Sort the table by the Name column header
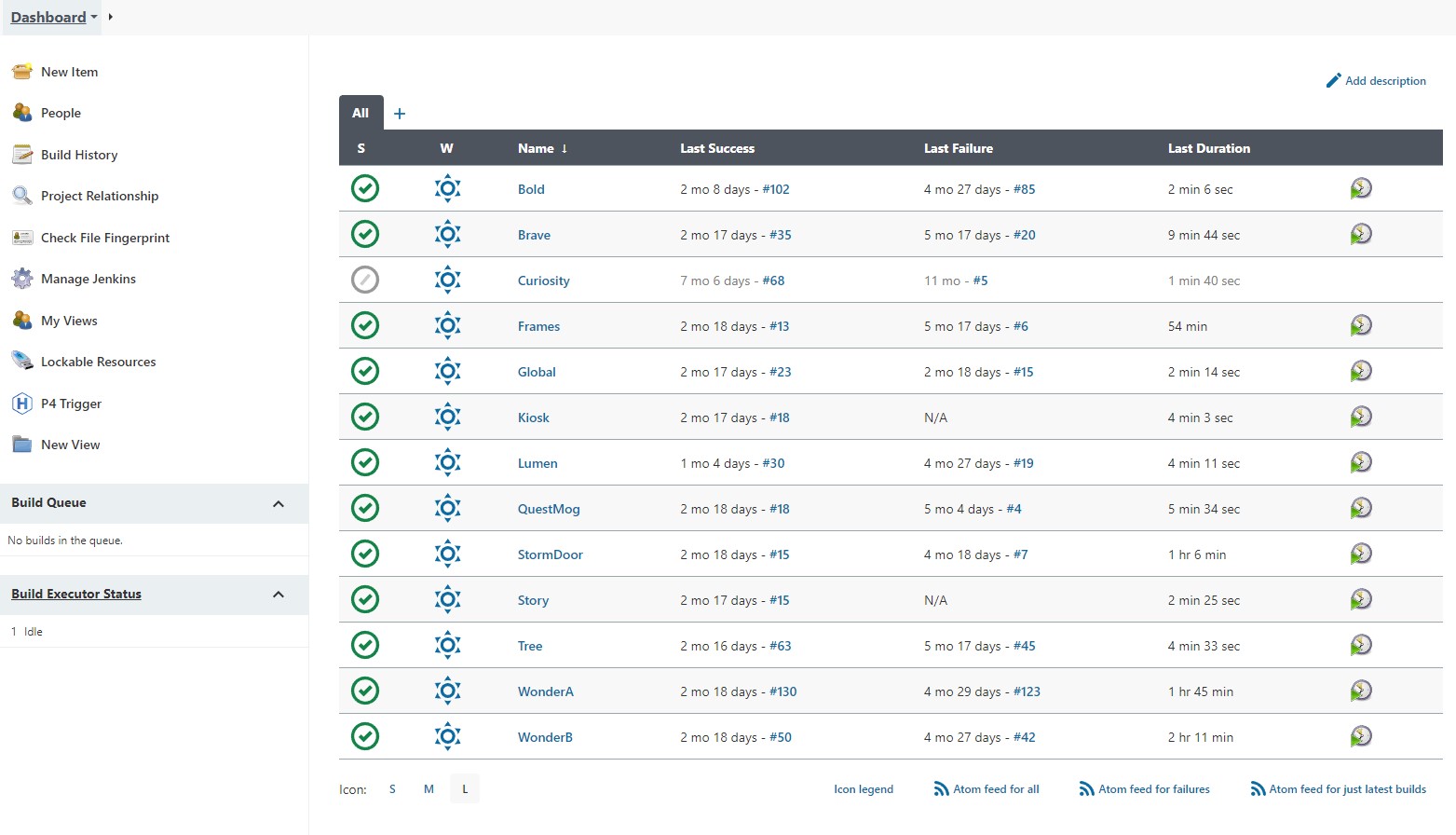Screen dimensions: 1456x835 click(x=536, y=148)
